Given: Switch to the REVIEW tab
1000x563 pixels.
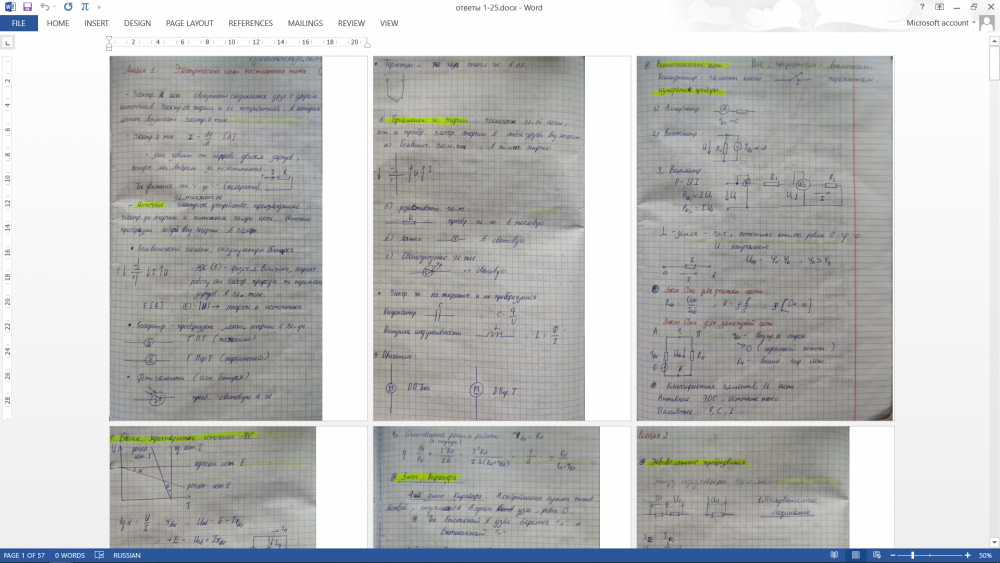Looking at the screenshot, I should tap(351, 23).
